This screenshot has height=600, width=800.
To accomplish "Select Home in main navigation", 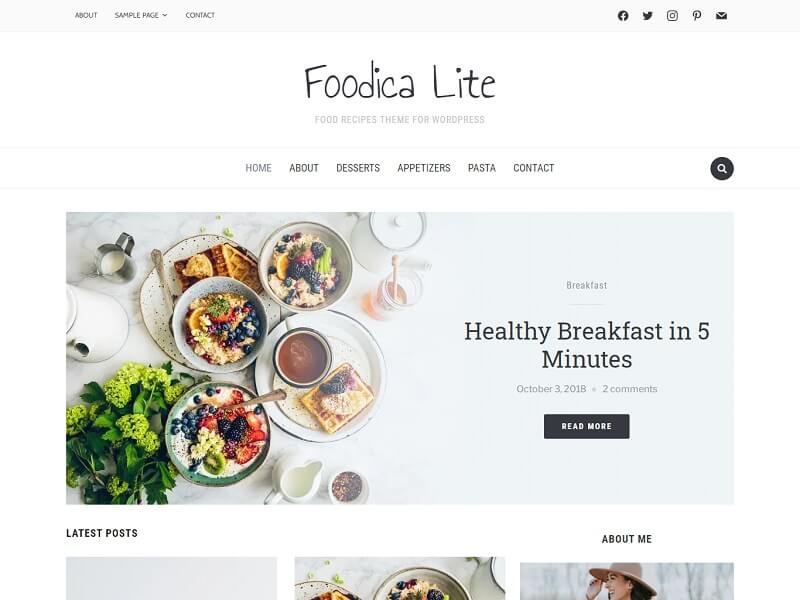I will [258, 168].
